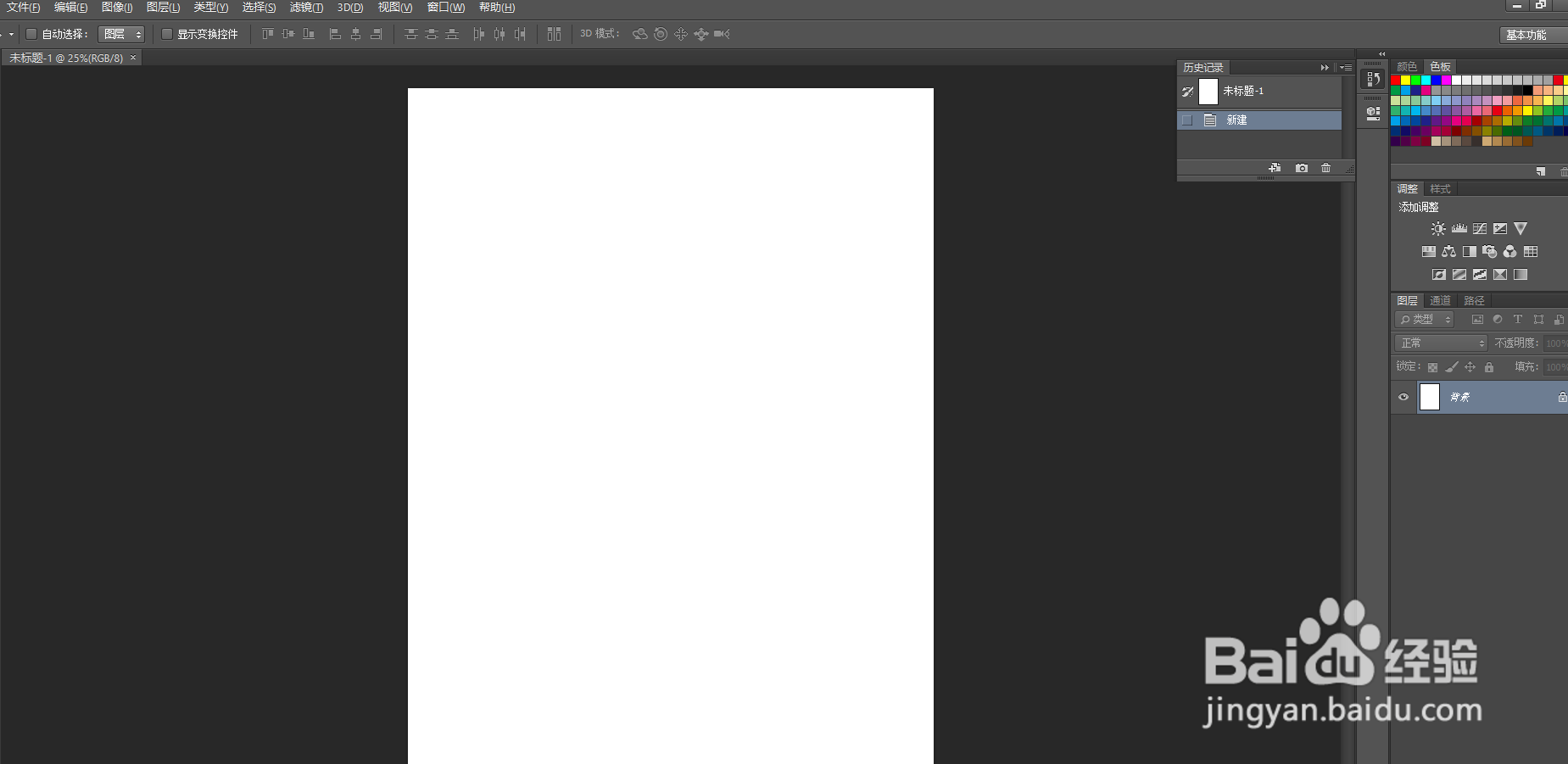The height and width of the screenshot is (764, 1568).
Task: Click Align top edges icon in options bar
Action: 267,34
